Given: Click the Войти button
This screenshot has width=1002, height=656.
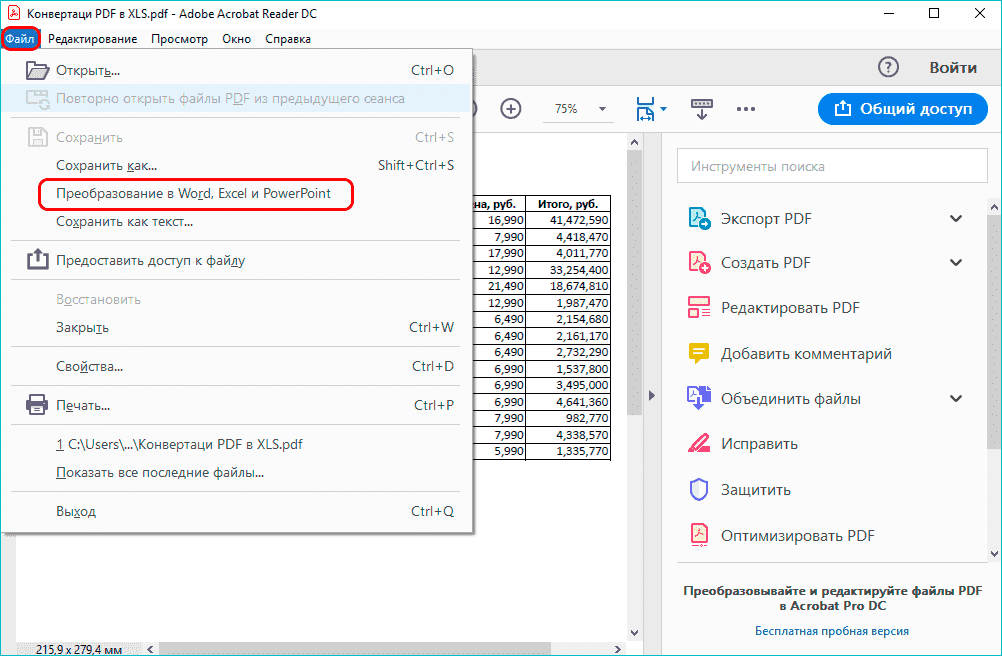Looking at the screenshot, I should click(x=952, y=67).
